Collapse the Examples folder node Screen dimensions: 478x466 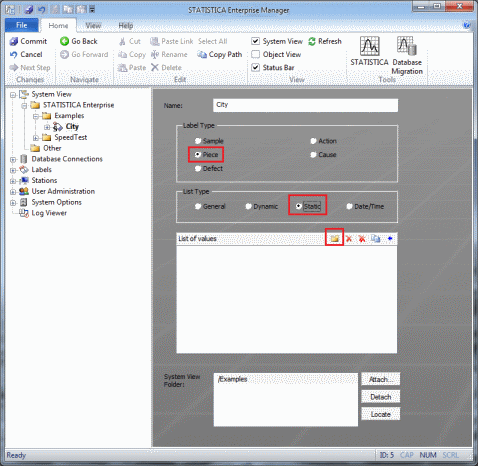click(x=36, y=116)
